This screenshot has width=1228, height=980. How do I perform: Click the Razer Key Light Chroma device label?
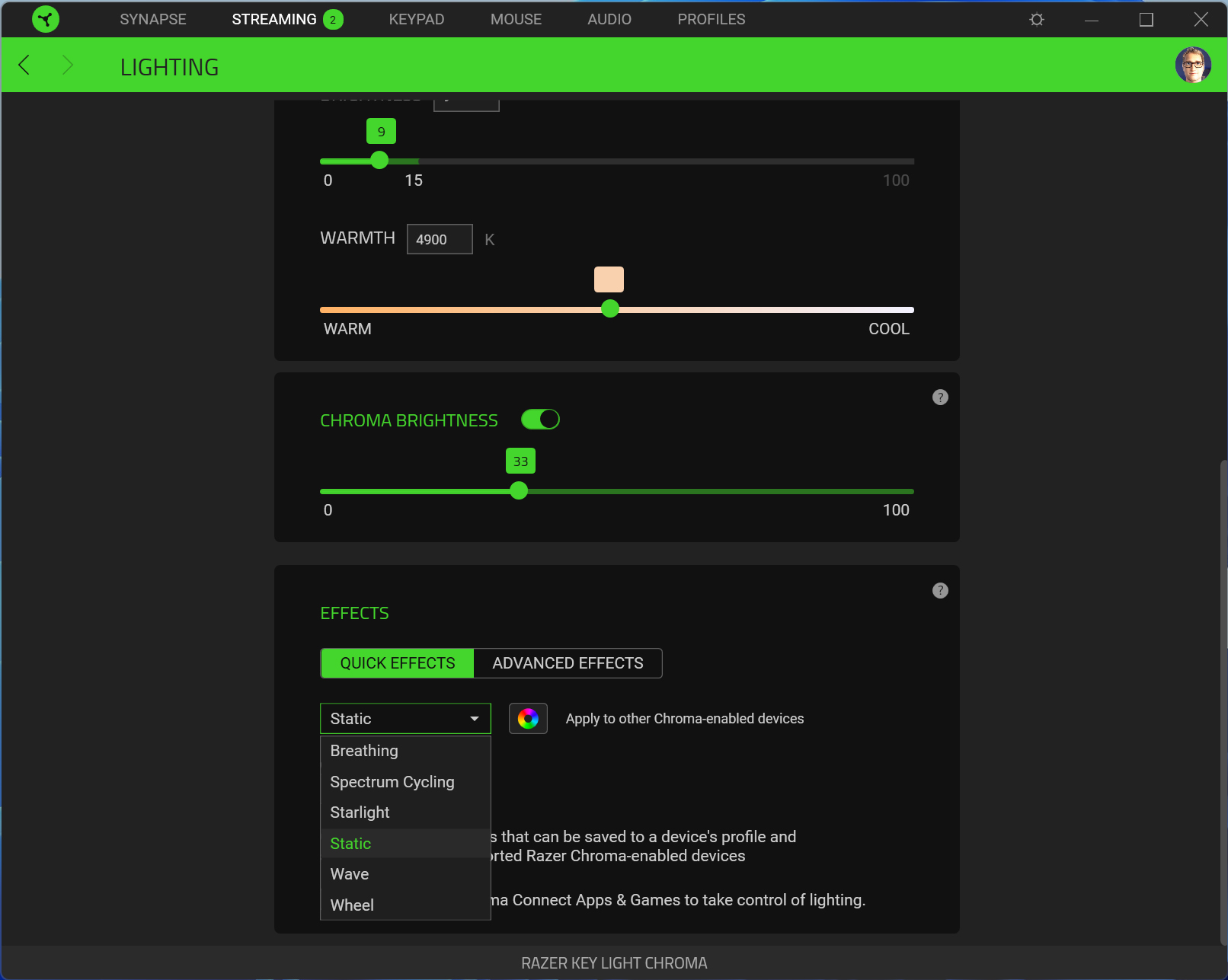(x=614, y=963)
